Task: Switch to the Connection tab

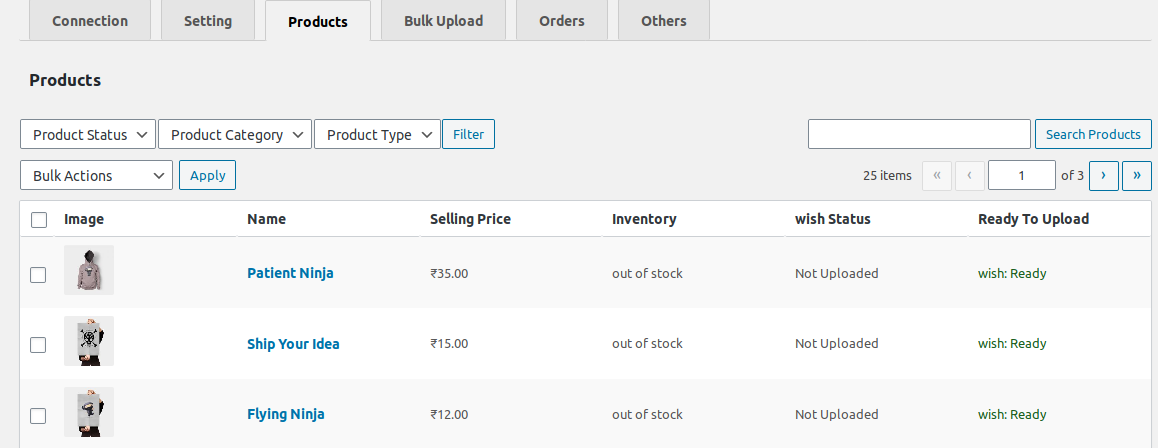Action: (x=90, y=21)
